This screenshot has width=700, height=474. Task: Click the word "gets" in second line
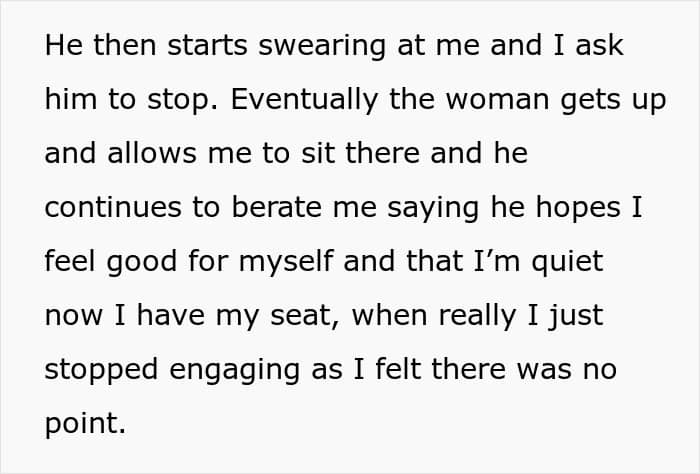click(590, 101)
